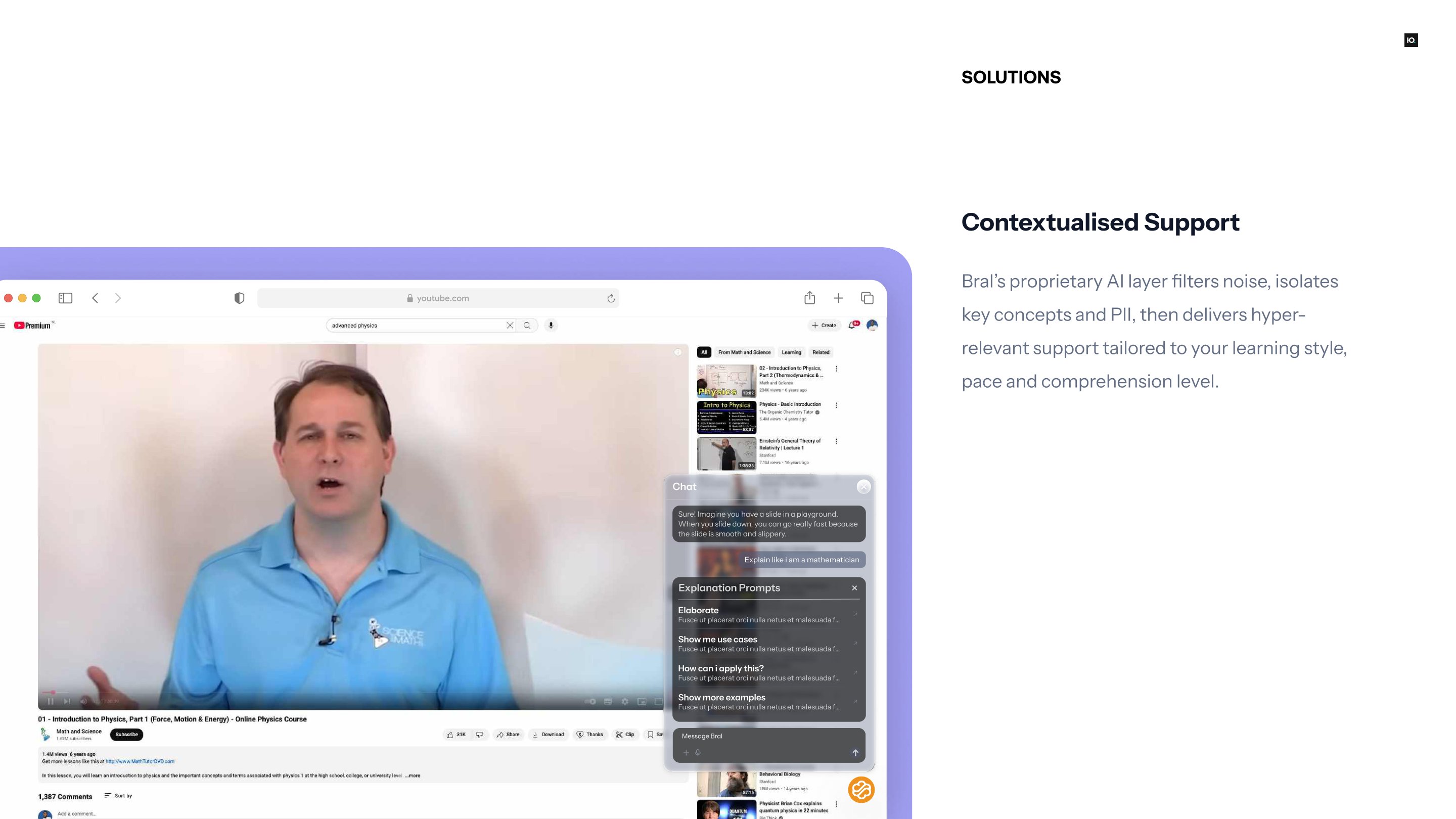Screen dimensions: 1456x819
Task: Open the MathTutorDVD.com link
Action: click(140, 761)
